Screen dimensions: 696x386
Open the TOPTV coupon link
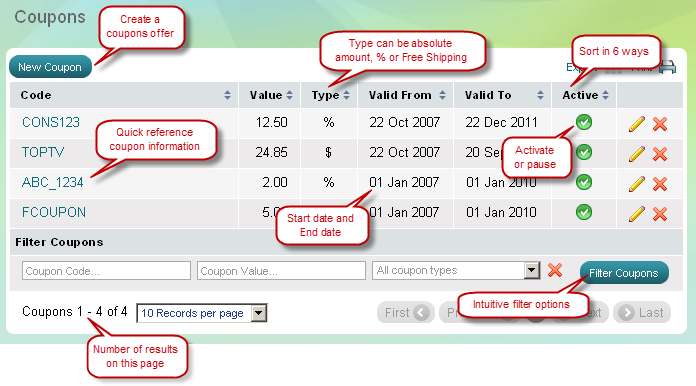43,152
